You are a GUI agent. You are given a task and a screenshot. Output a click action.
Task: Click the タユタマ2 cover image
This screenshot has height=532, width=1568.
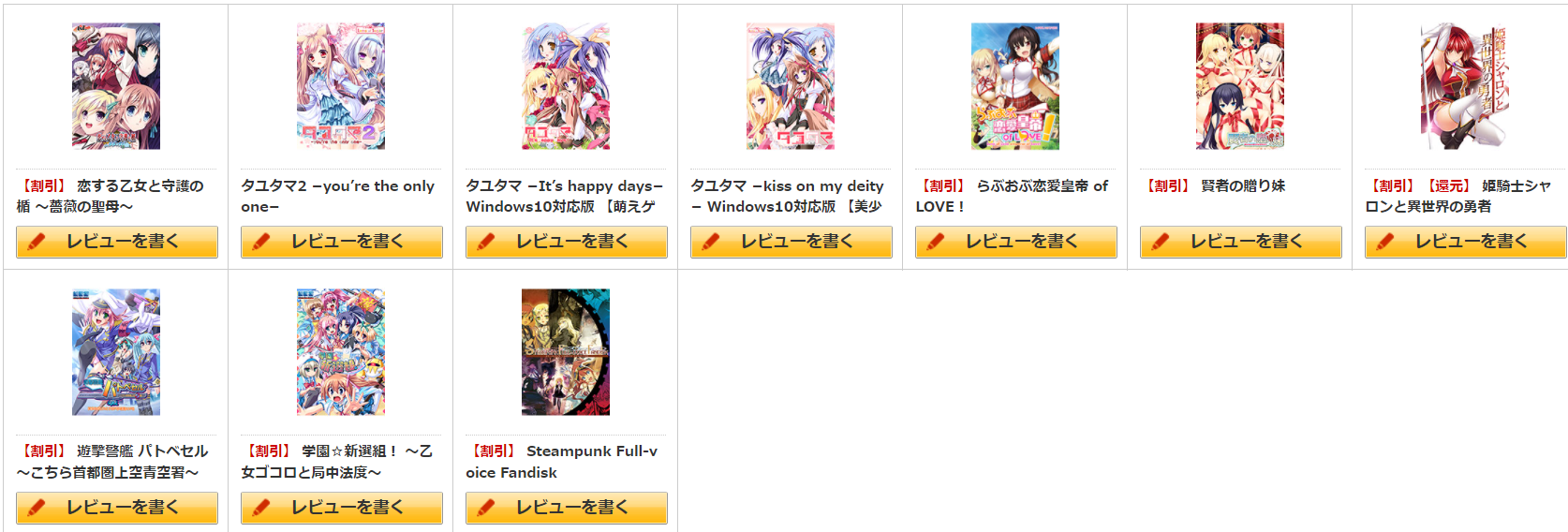click(341, 86)
